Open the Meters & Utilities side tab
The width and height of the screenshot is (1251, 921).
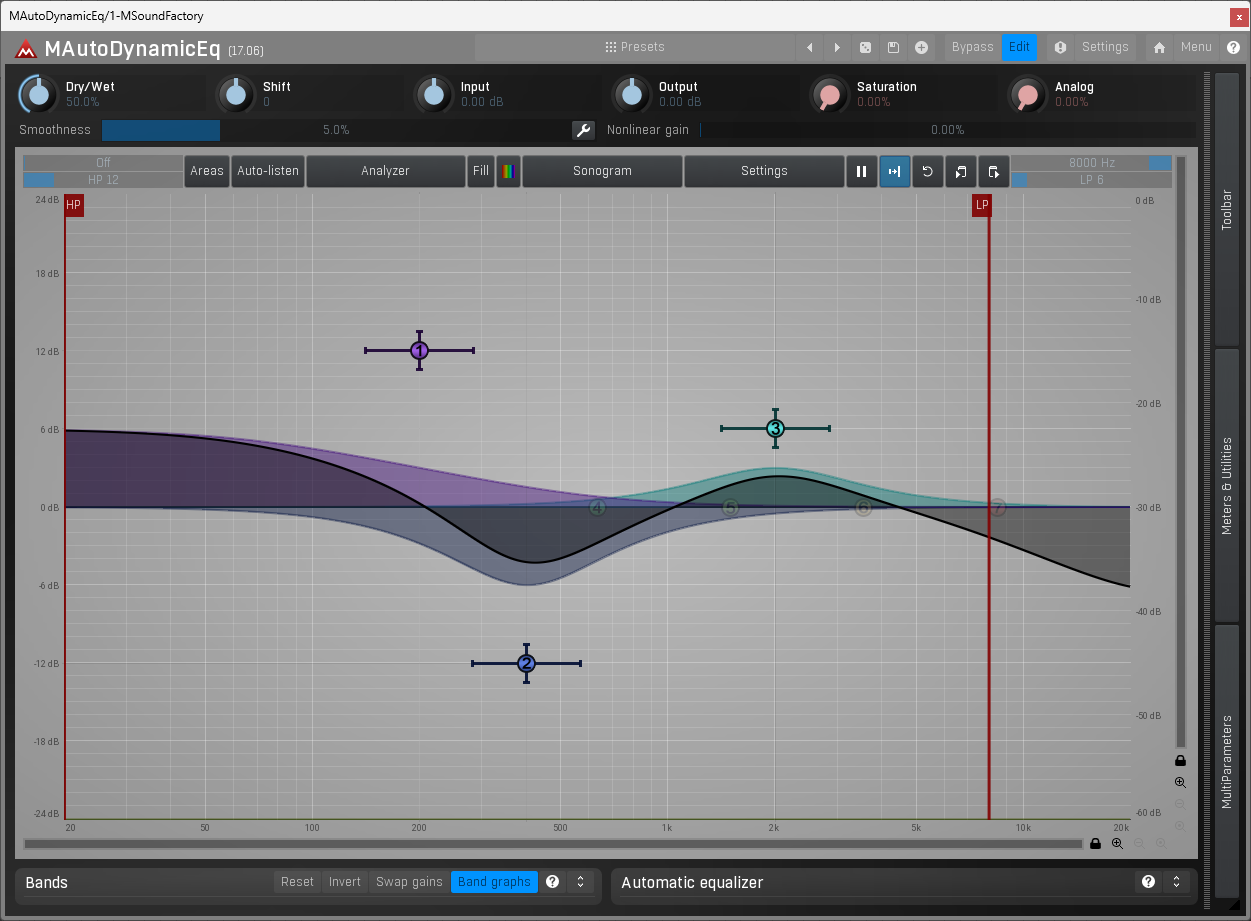(1227, 485)
